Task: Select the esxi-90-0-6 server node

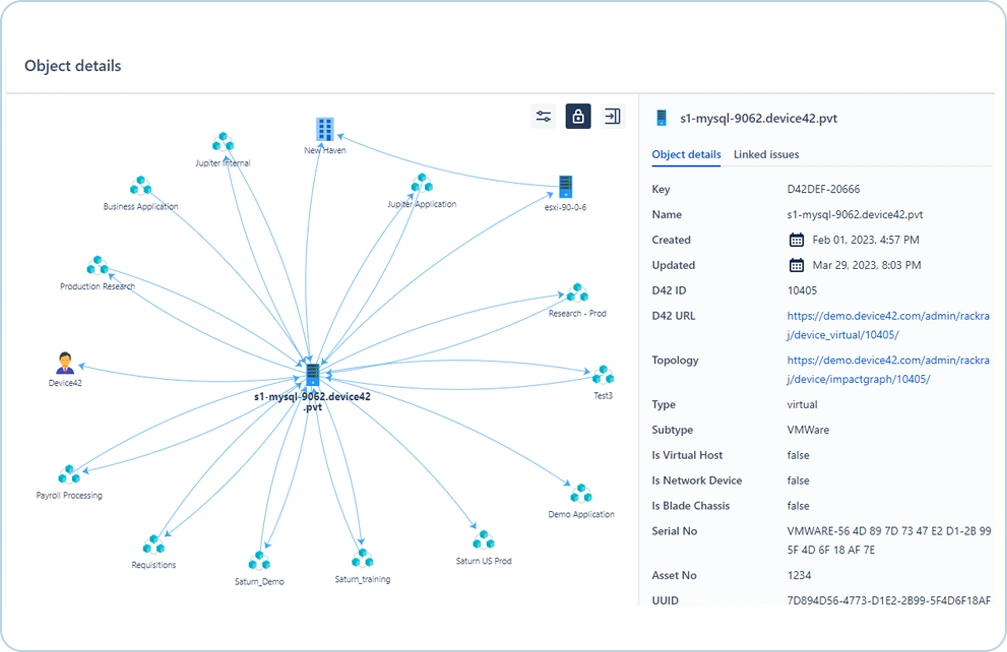Action: point(565,187)
